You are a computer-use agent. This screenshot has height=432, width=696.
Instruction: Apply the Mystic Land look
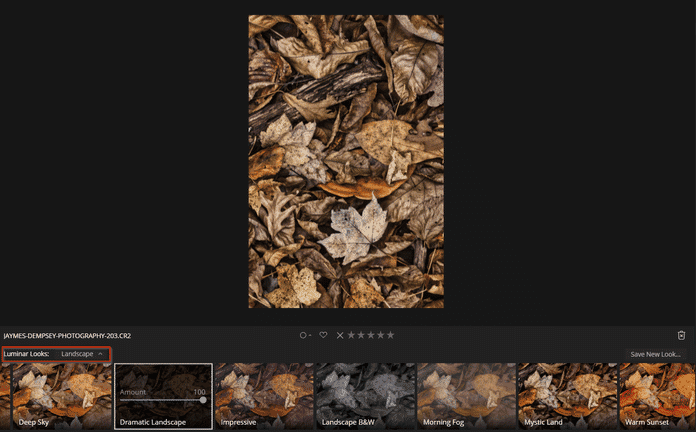[568, 396]
